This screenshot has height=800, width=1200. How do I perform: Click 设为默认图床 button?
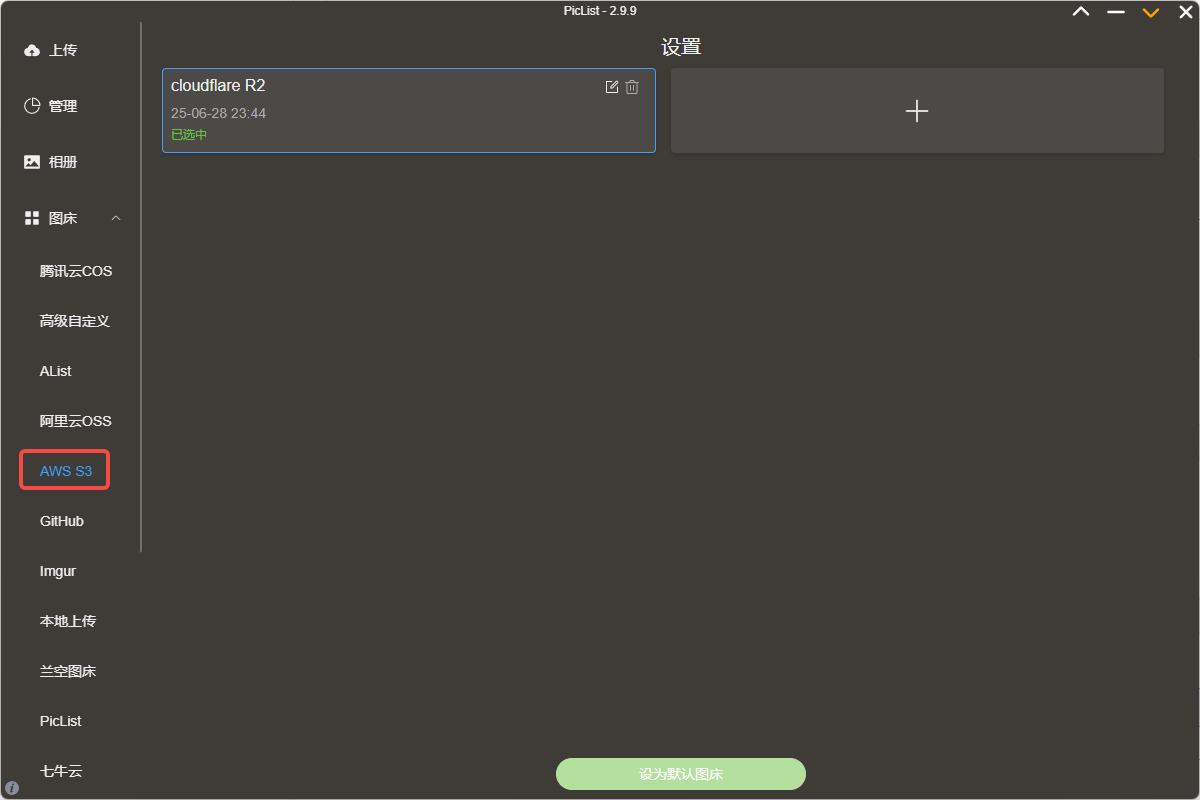[681, 774]
